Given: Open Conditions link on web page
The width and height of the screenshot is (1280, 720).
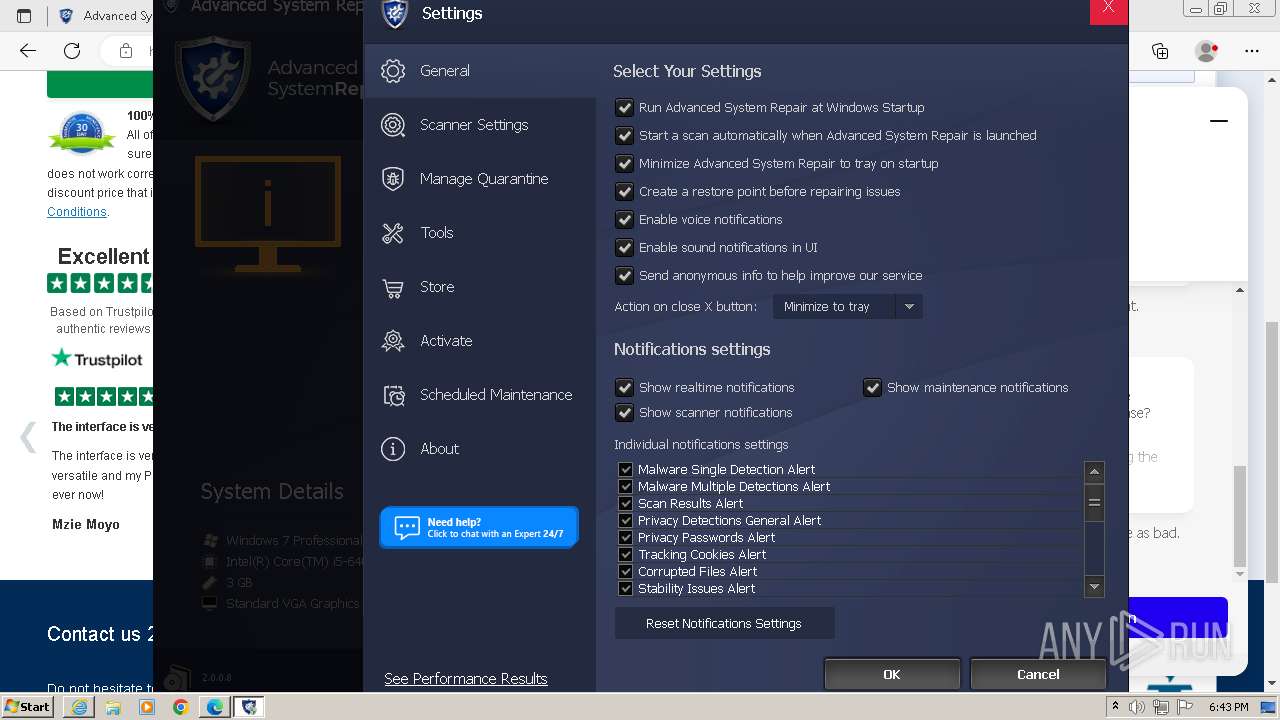Looking at the screenshot, I should coord(77,212).
